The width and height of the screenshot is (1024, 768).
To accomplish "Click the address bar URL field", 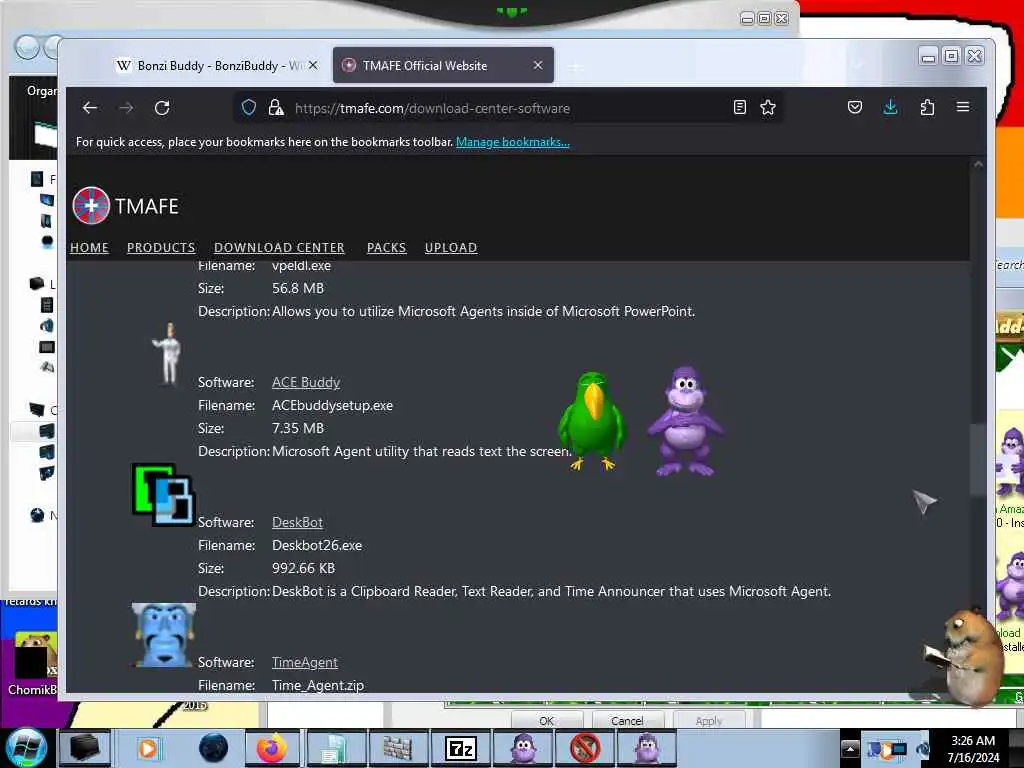I will (509, 108).
